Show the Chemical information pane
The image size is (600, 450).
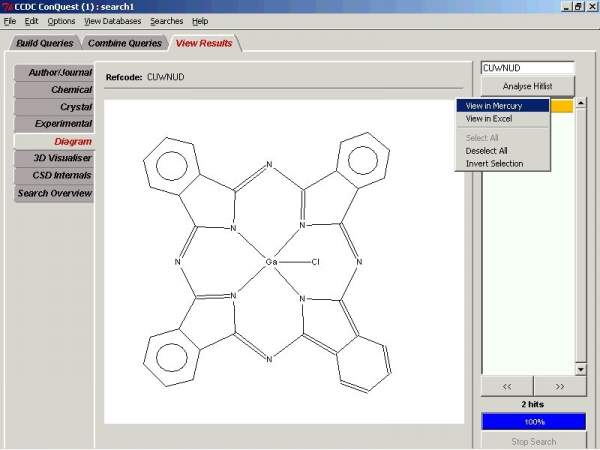[54, 90]
